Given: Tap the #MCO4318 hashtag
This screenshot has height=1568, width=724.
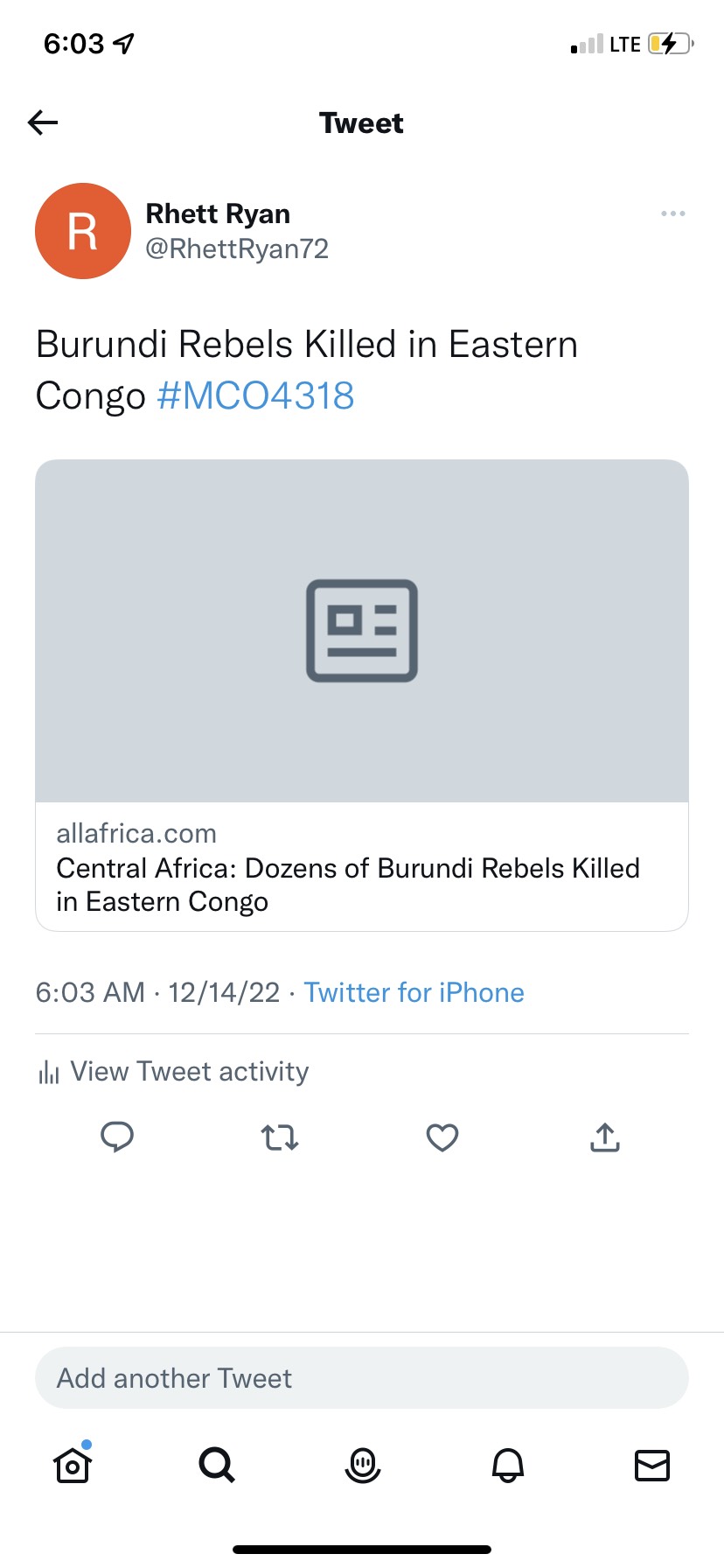Looking at the screenshot, I should (255, 395).
